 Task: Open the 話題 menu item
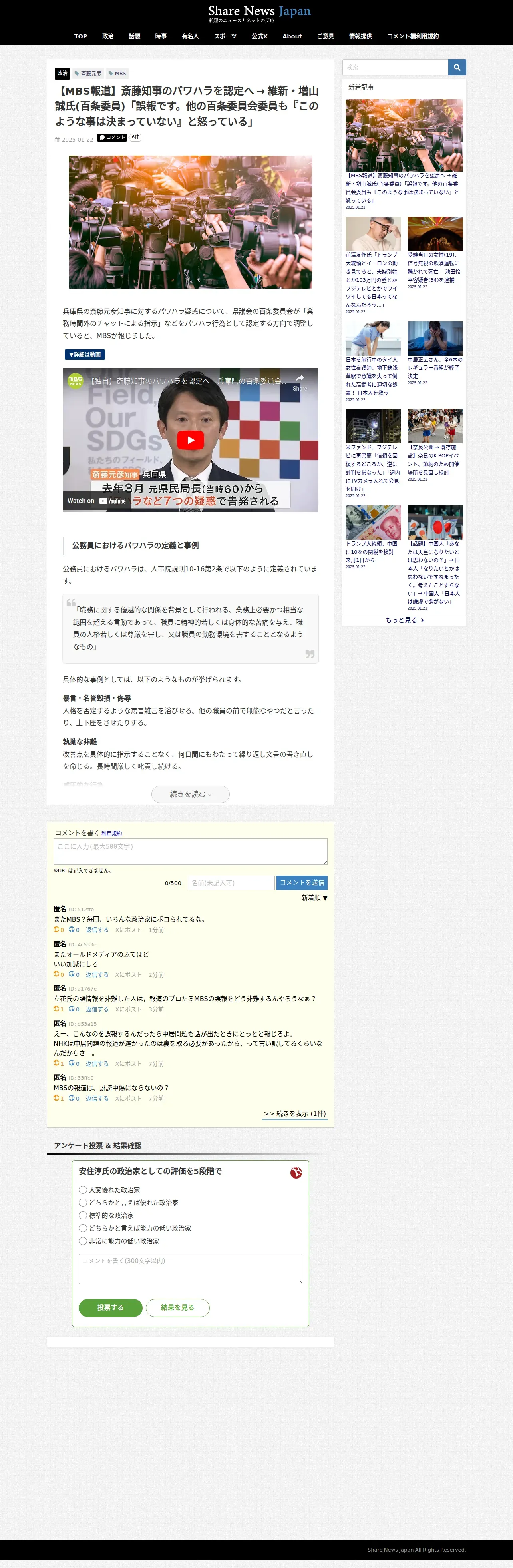[x=135, y=36]
